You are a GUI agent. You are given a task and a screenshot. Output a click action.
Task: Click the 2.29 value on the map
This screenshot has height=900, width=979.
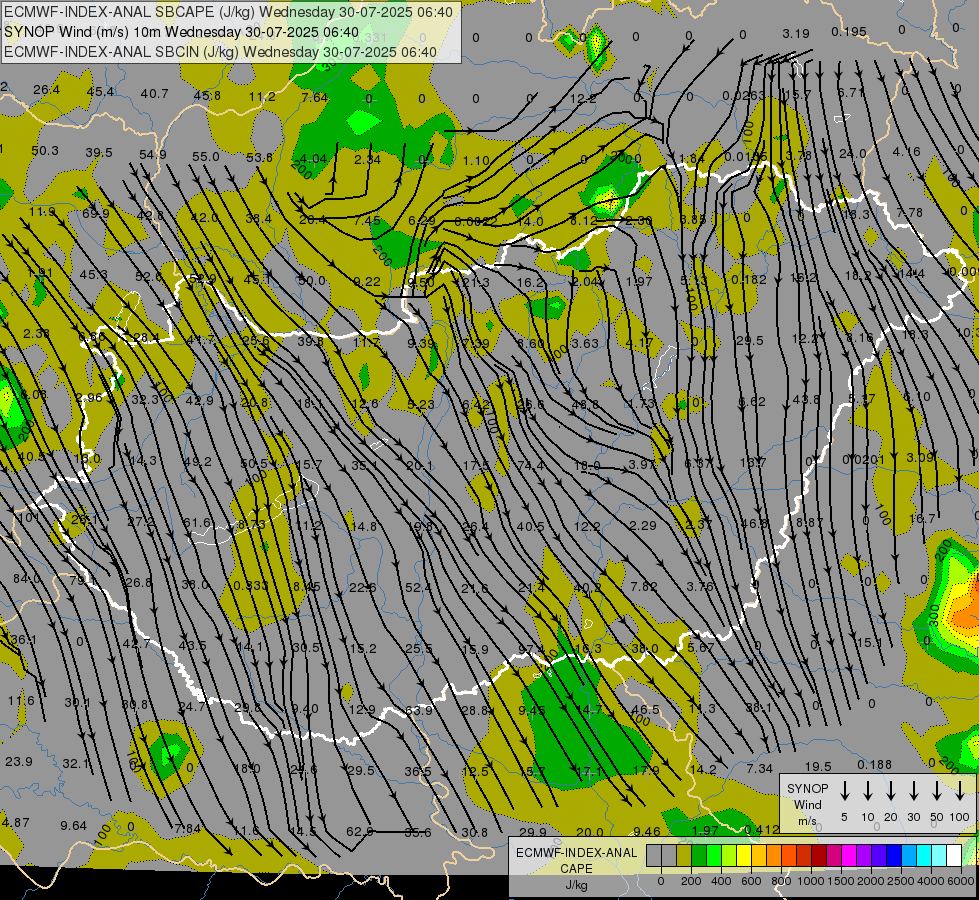tap(642, 526)
